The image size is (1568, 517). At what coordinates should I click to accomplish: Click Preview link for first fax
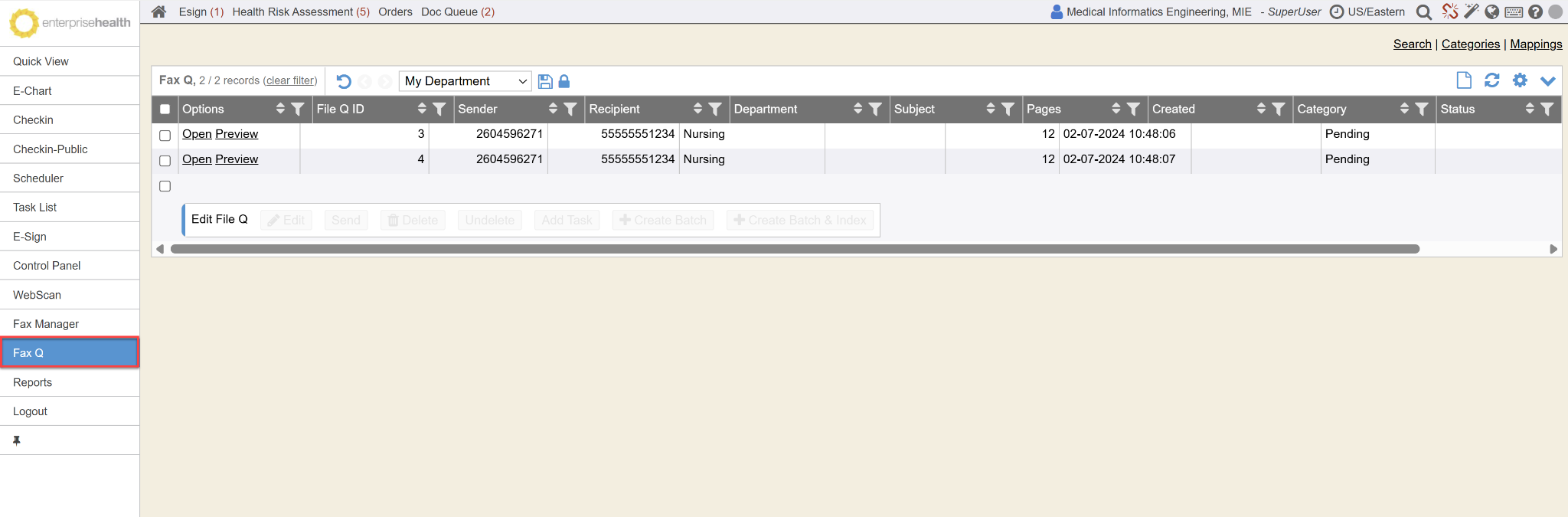coord(237,134)
